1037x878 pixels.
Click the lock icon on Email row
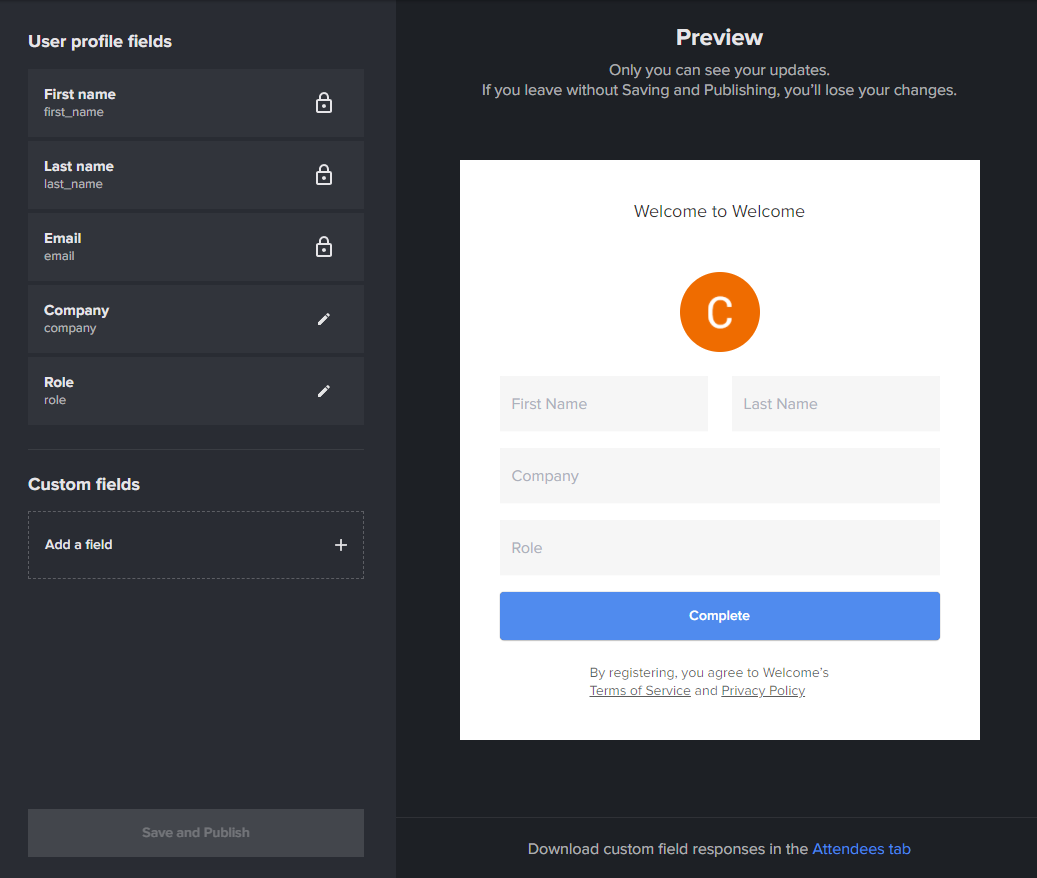tap(323, 247)
